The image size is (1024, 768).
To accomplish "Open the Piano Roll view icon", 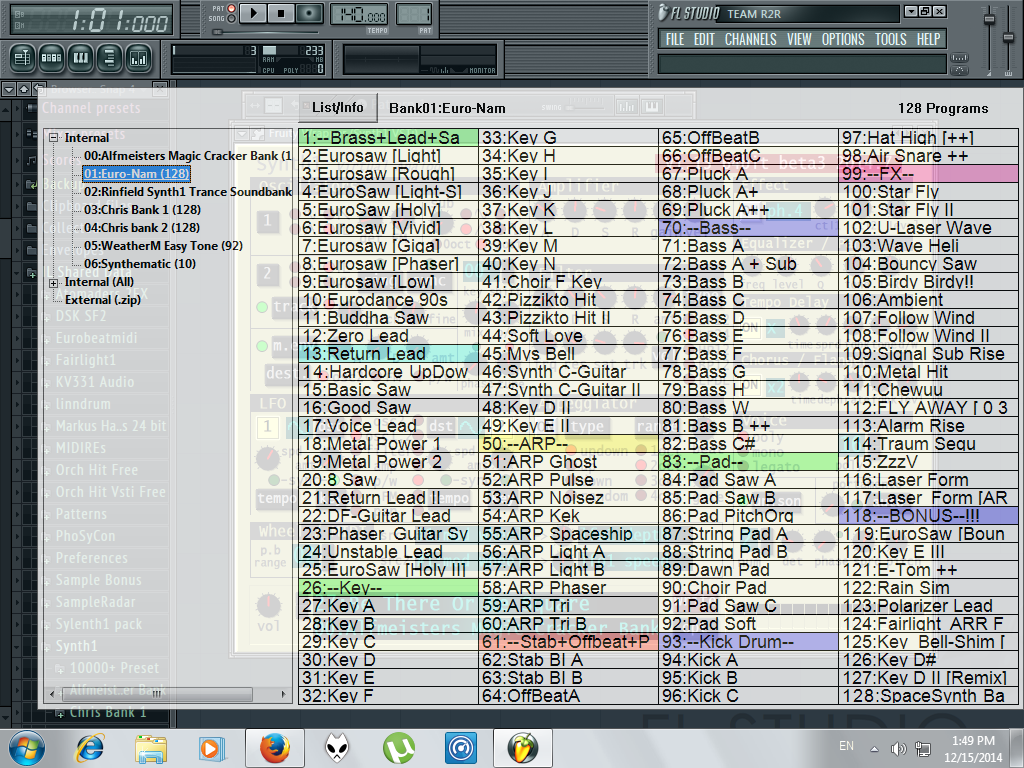I will (81, 59).
